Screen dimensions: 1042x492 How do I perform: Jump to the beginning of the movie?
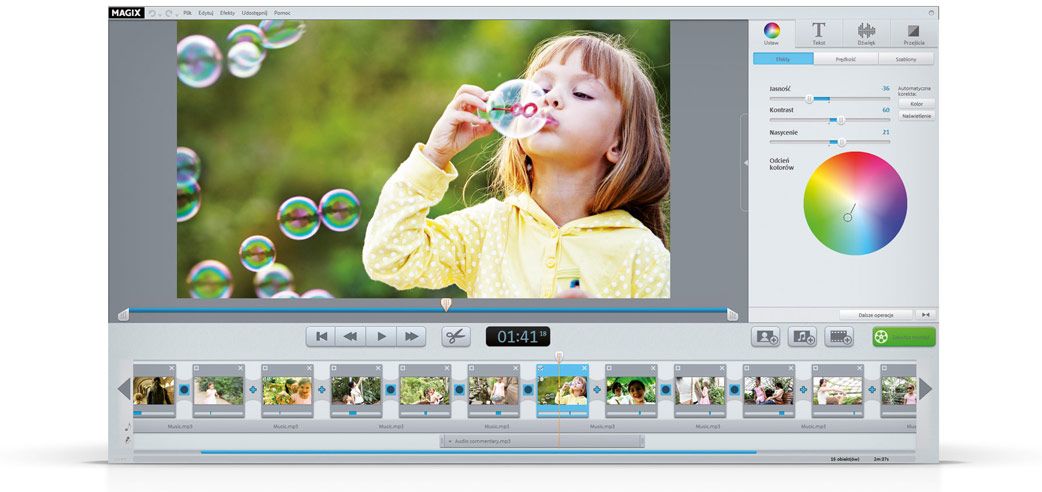321,337
